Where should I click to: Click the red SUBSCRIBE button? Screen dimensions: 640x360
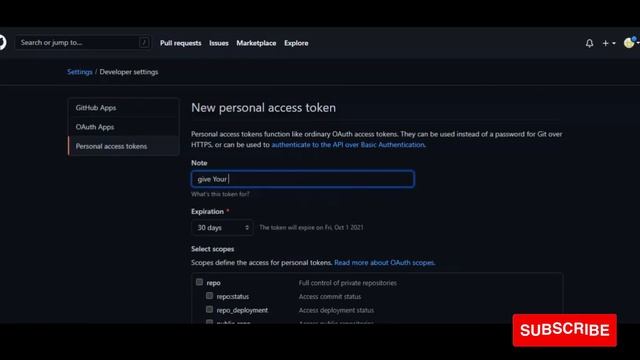(x=564, y=330)
